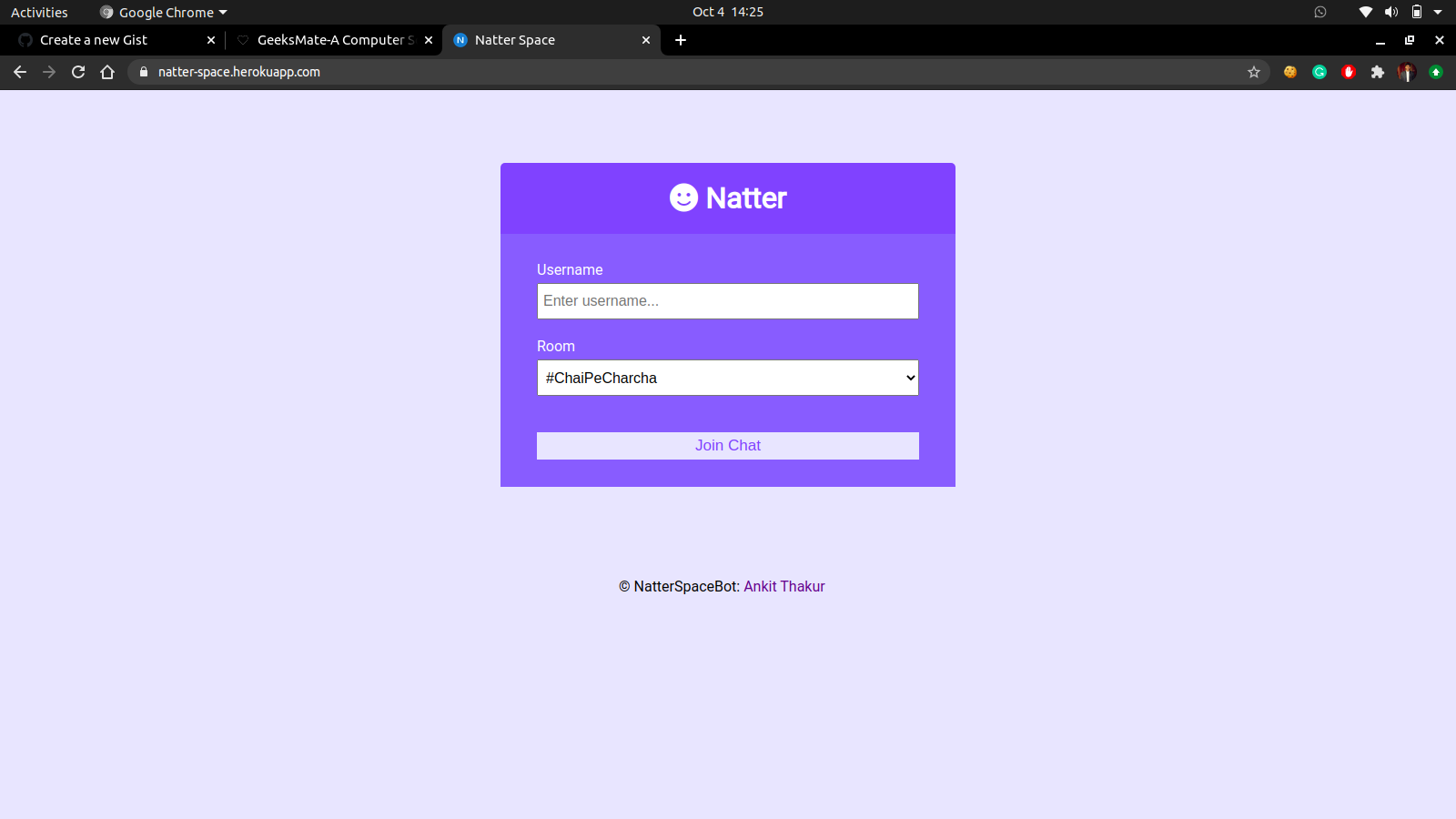Click the address bar URL
Viewport: 1456px width, 819px height.
(x=239, y=72)
